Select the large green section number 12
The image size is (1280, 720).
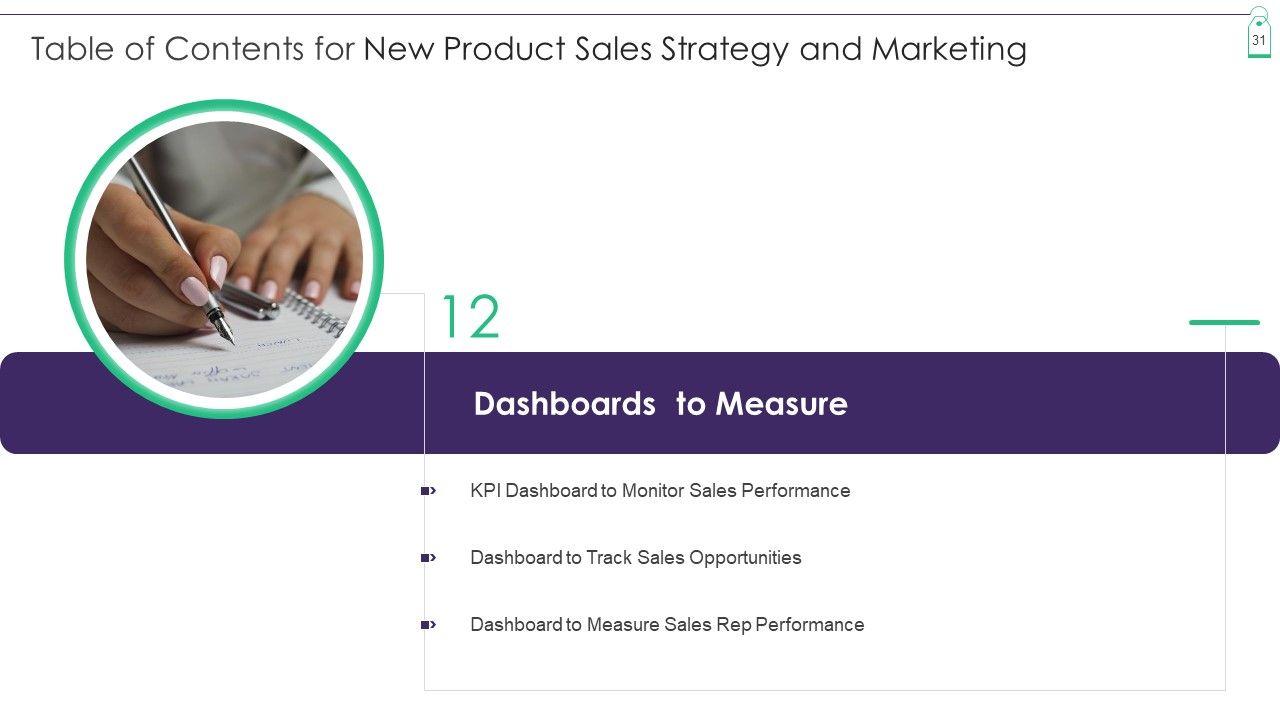469,318
